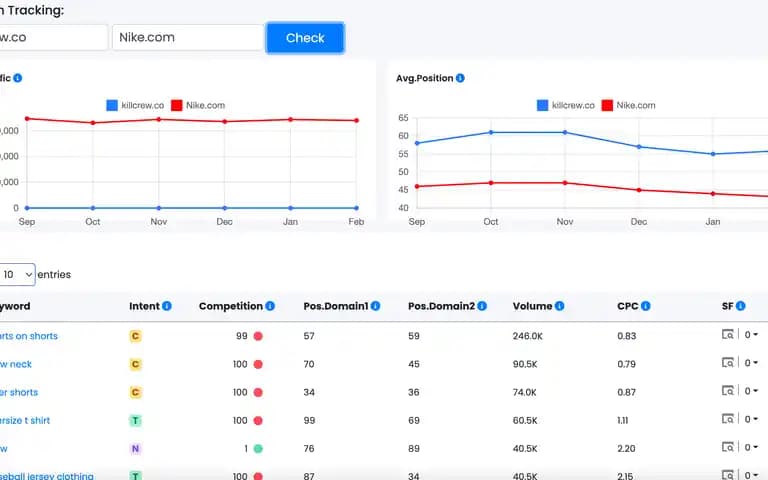Open the keyword link ending in 'rts on shorts'
Screen dimensions: 768x480
(29, 336)
